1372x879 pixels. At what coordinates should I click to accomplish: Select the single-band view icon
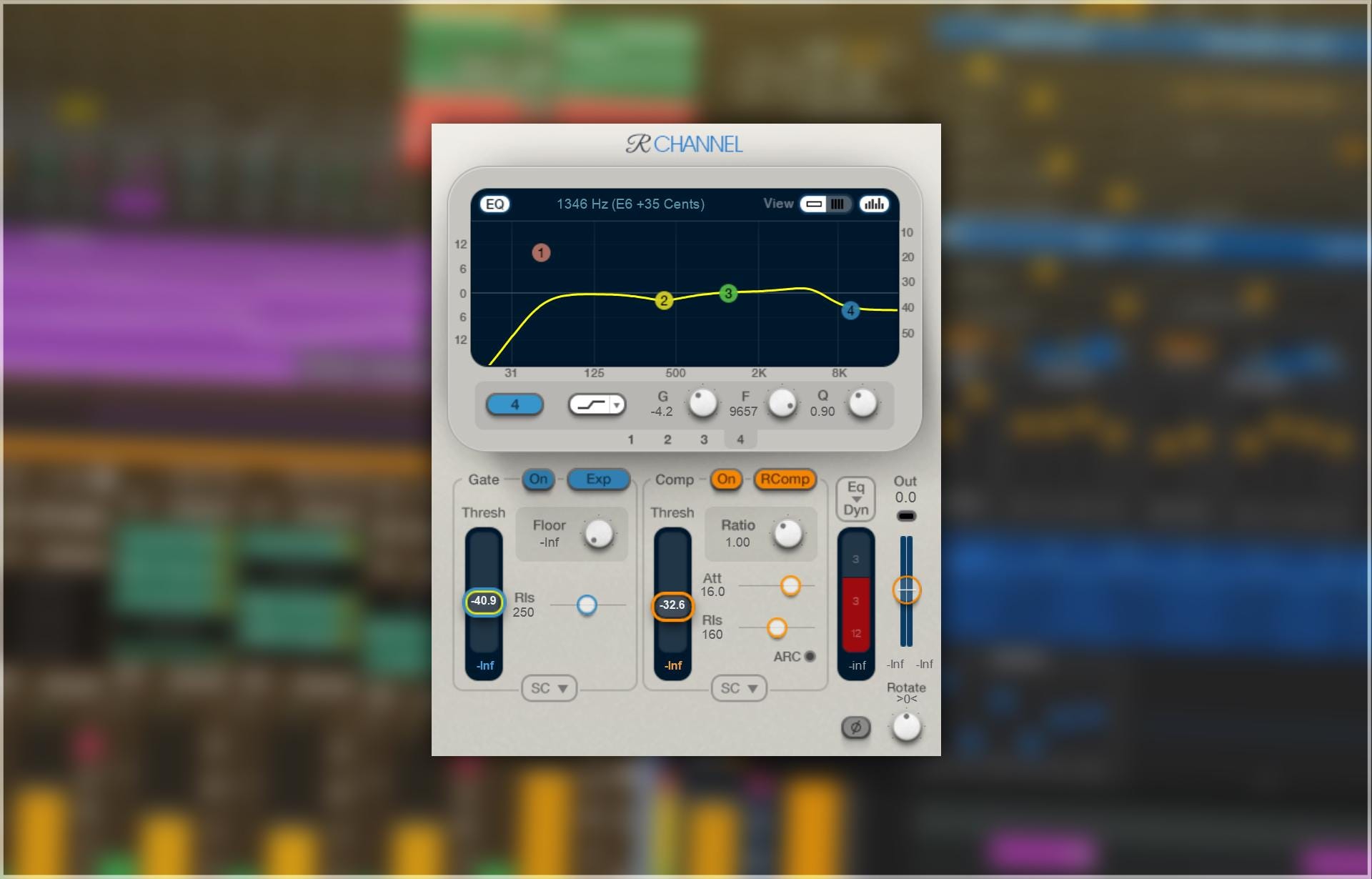(x=814, y=204)
